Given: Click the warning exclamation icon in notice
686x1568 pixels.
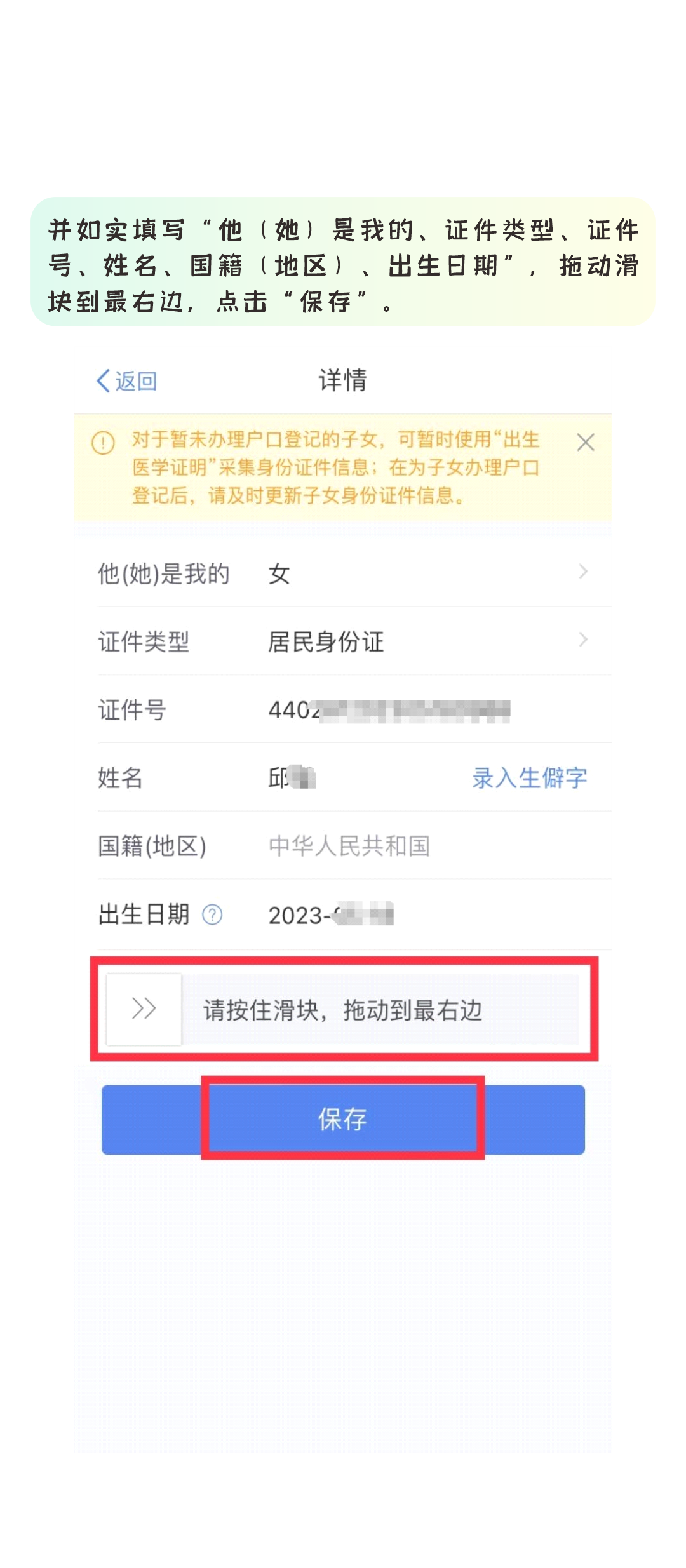Looking at the screenshot, I should tap(104, 443).
